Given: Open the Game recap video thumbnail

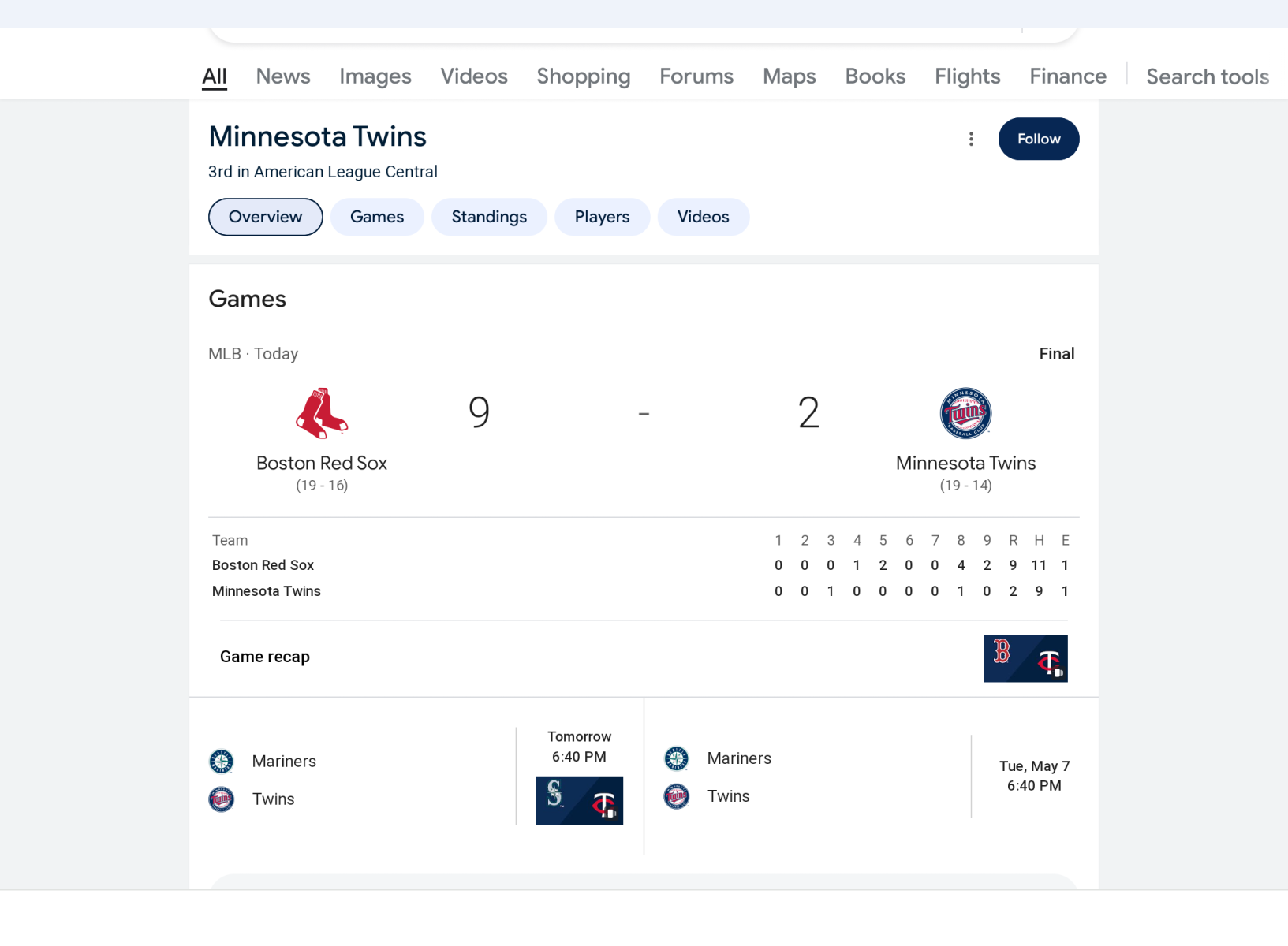Looking at the screenshot, I should pyautogui.click(x=1025, y=658).
